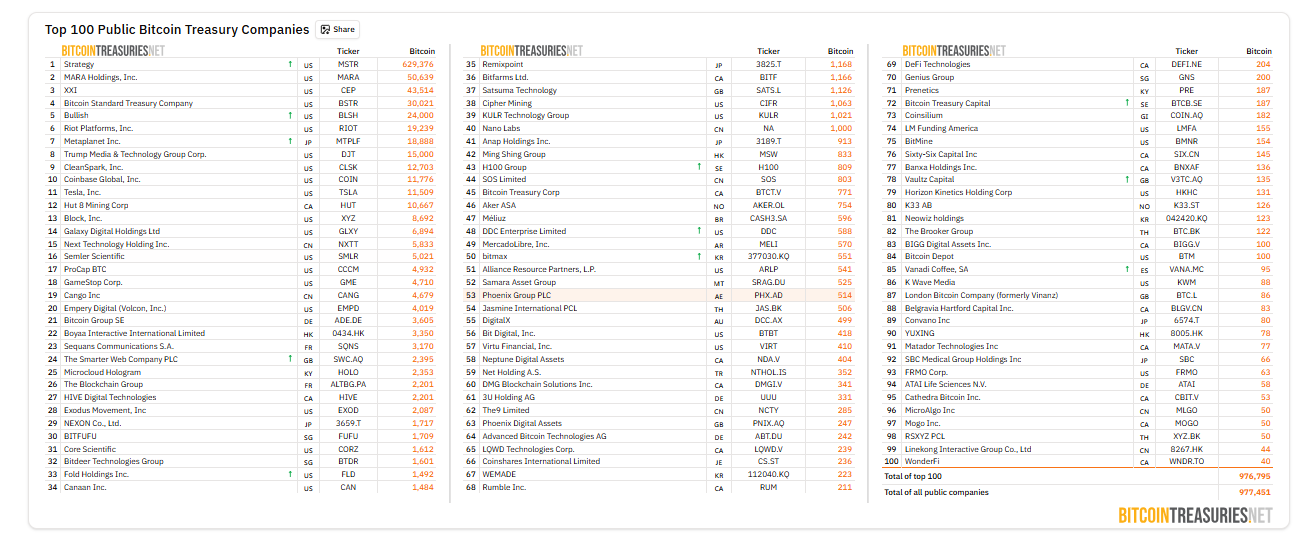Click the large BitcoinTreasuries.net logo below the totals
Image resolution: width=1315 pixels, height=535 pixels.
[x=1195, y=515]
